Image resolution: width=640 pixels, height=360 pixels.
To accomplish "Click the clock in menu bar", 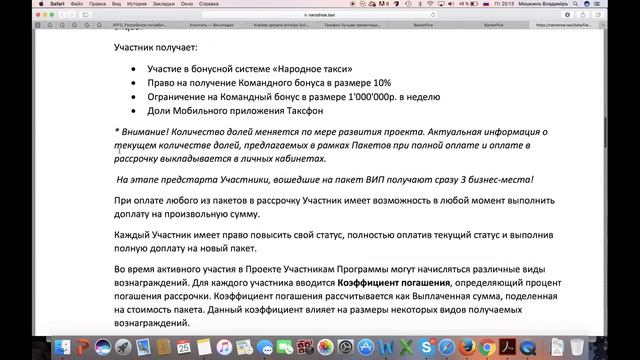I will (x=504, y=4).
